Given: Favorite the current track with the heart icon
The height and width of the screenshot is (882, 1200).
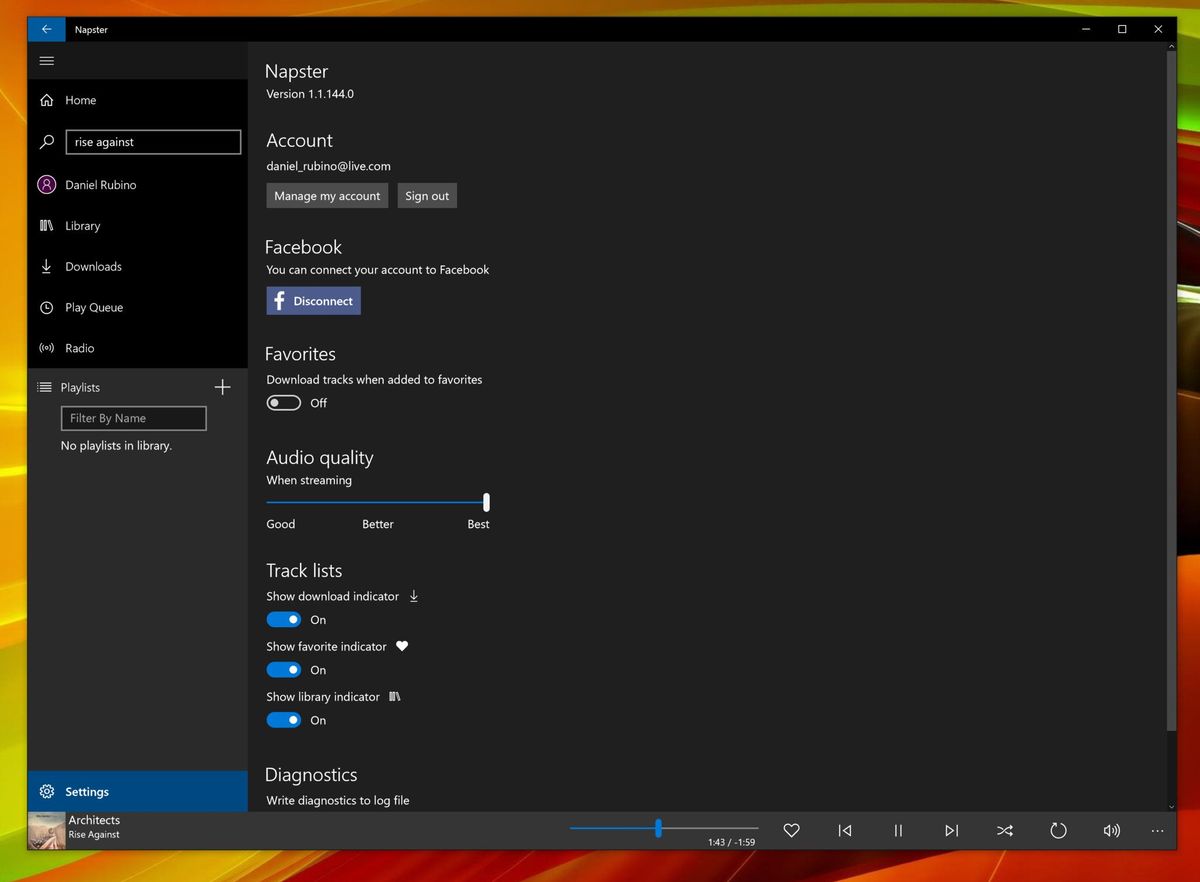Looking at the screenshot, I should (x=791, y=830).
